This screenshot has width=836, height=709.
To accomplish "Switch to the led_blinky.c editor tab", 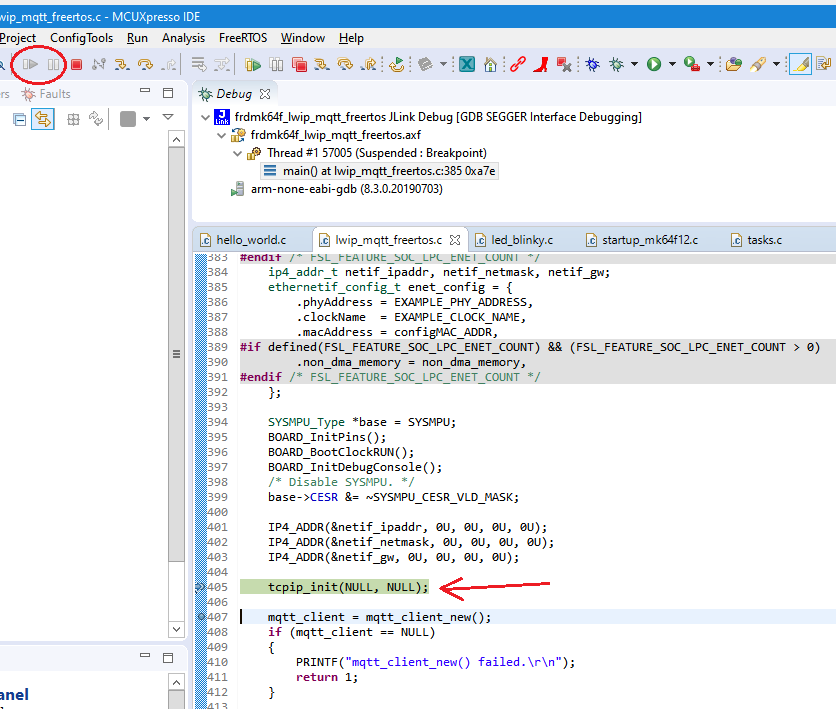I will tap(515, 240).
